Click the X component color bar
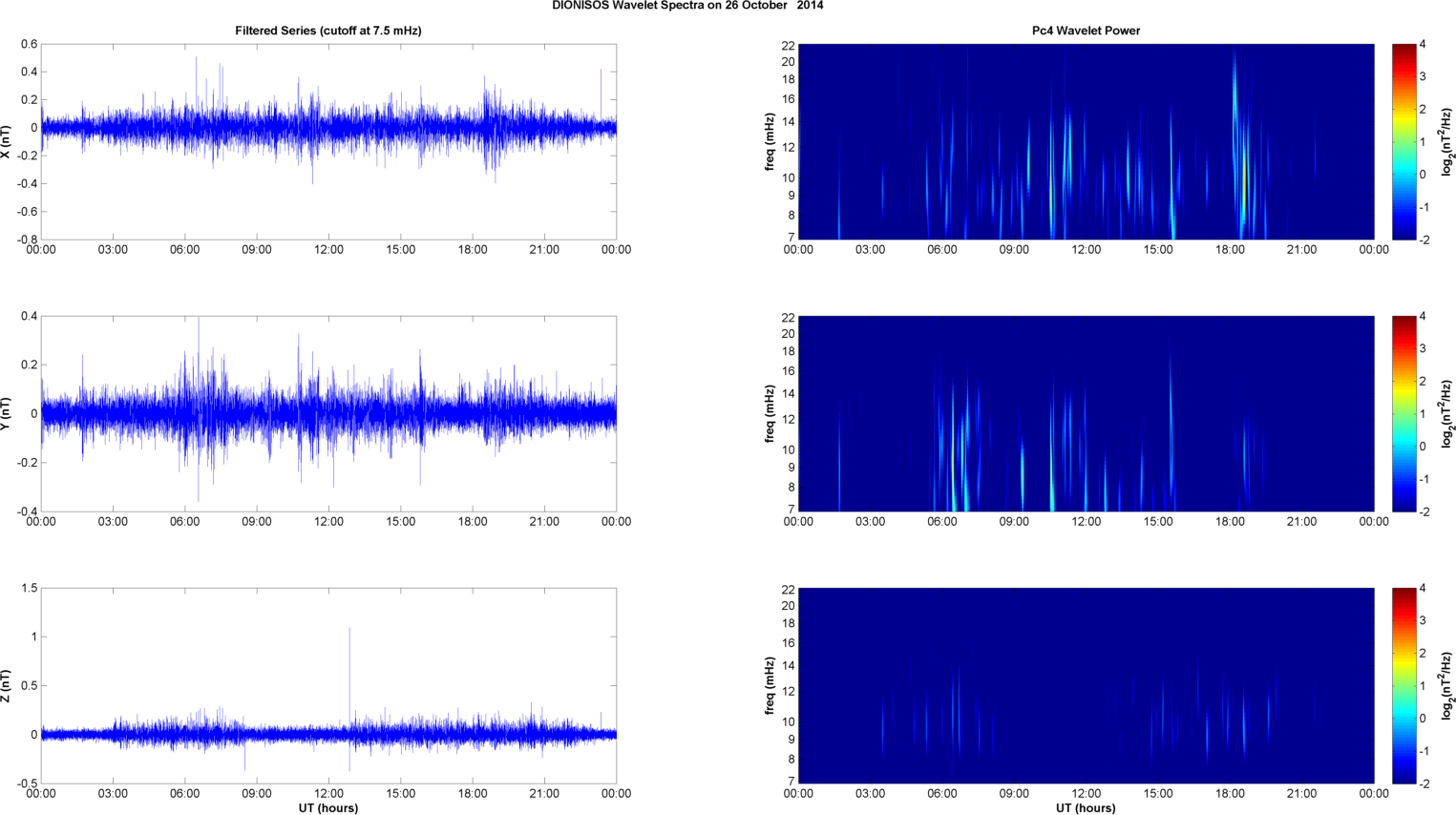The height and width of the screenshot is (815, 1456). 1403,141
